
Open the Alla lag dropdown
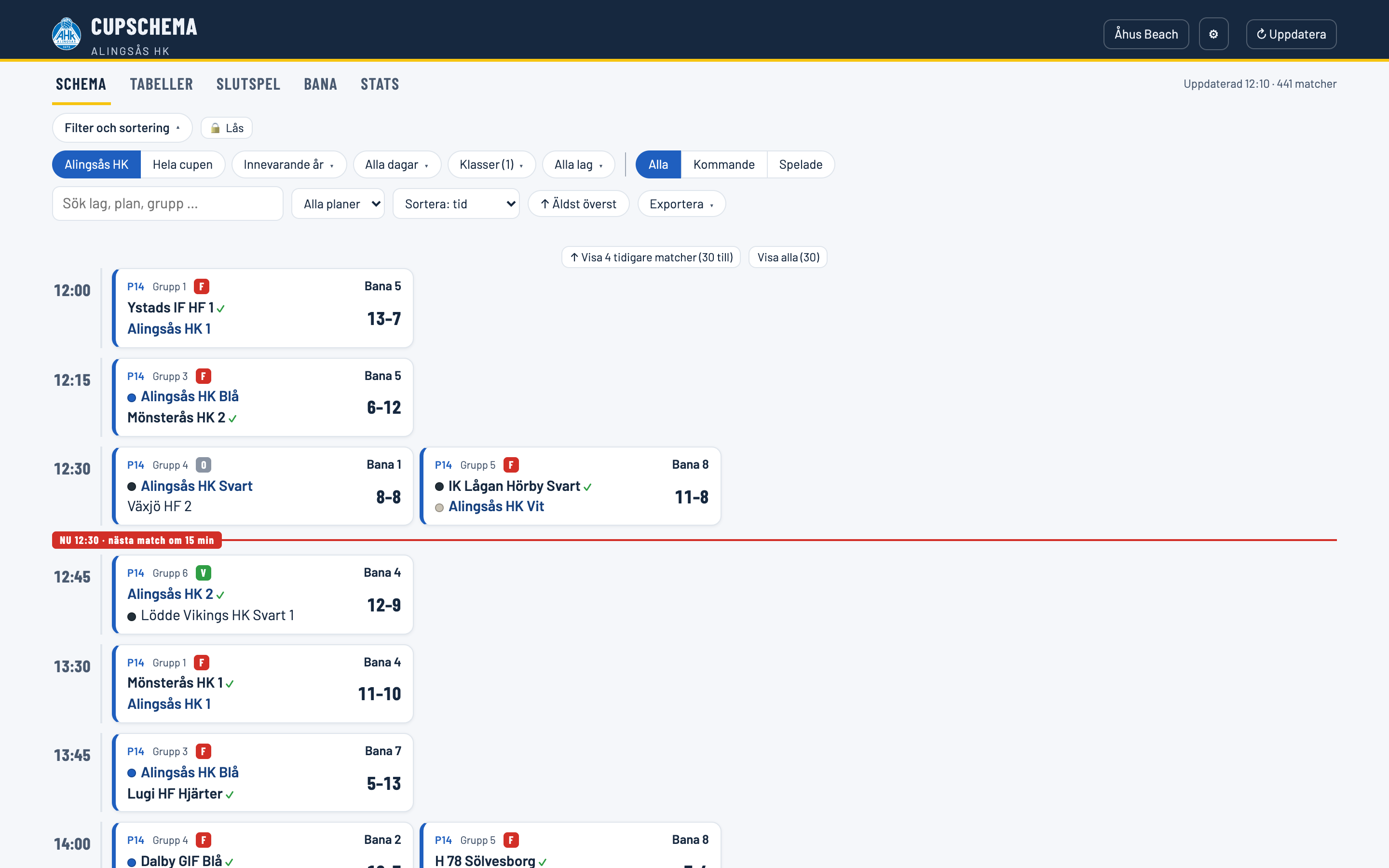pyautogui.click(x=579, y=165)
